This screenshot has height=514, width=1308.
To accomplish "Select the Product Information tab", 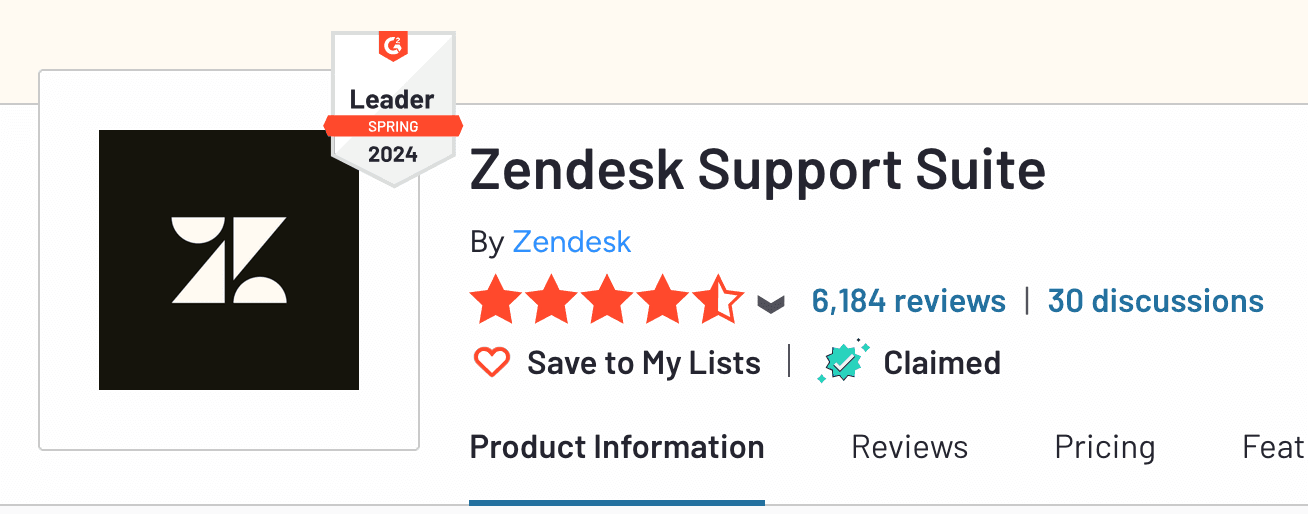I will click(x=617, y=447).
